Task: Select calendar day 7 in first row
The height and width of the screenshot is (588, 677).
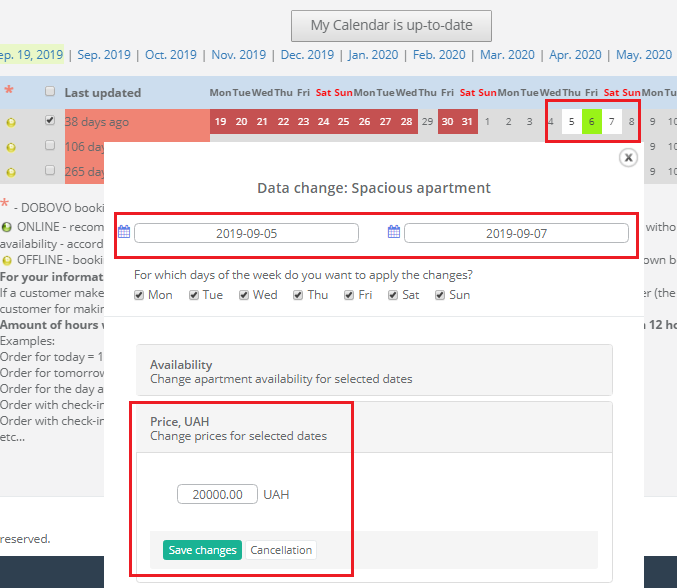Action: click(612, 122)
